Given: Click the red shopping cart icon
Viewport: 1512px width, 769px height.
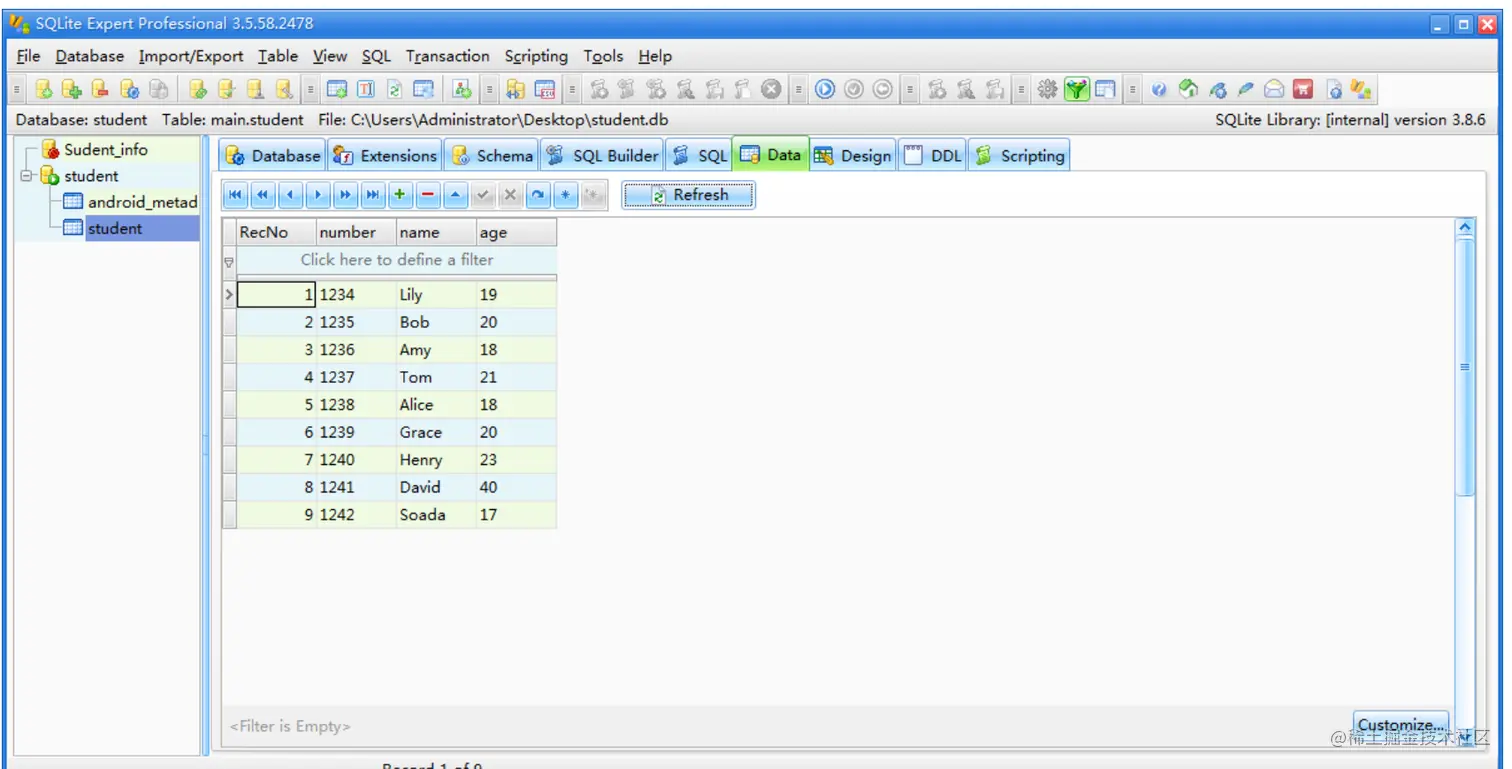Looking at the screenshot, I should 1302,90.
